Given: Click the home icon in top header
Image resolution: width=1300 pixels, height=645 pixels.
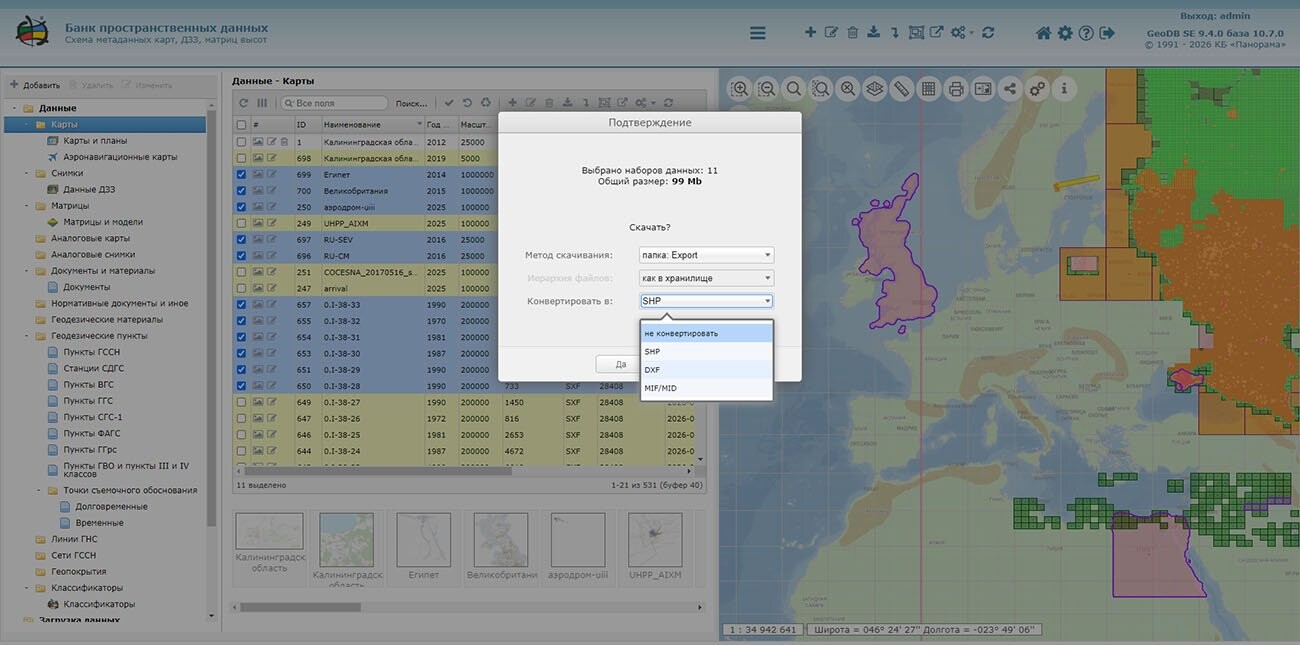Looking at the screenshot, I should pos(1043,33).
